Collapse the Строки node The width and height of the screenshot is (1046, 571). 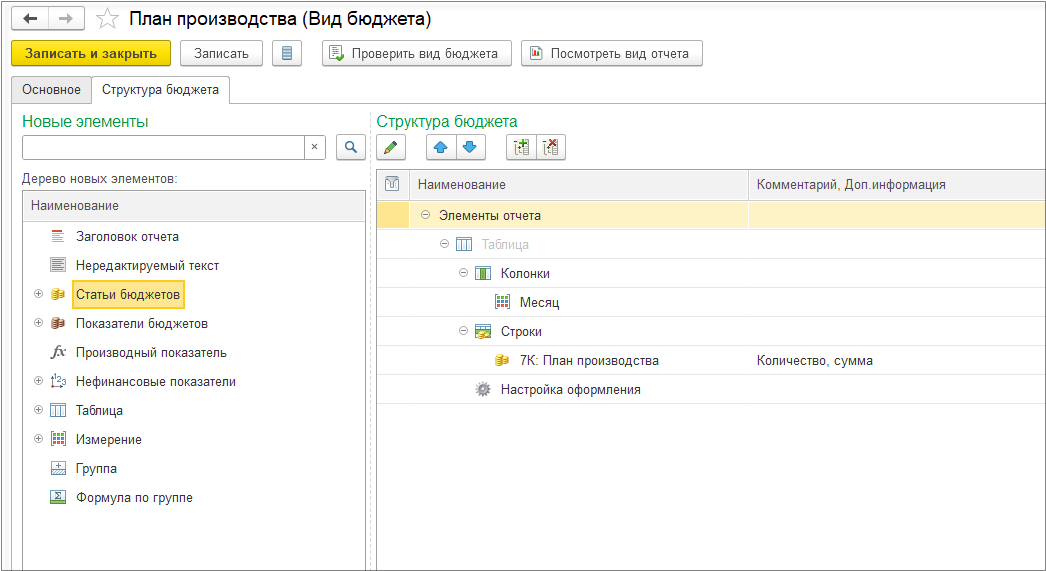[x=463, y=331]
